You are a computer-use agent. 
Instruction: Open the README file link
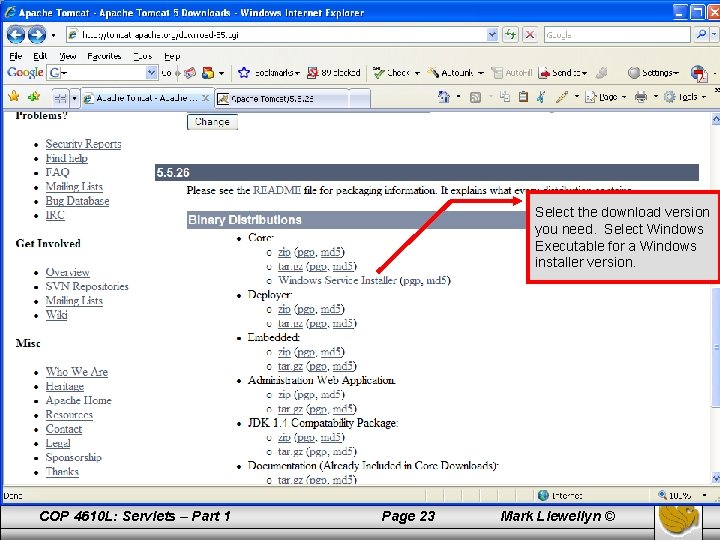coord(277,190)
